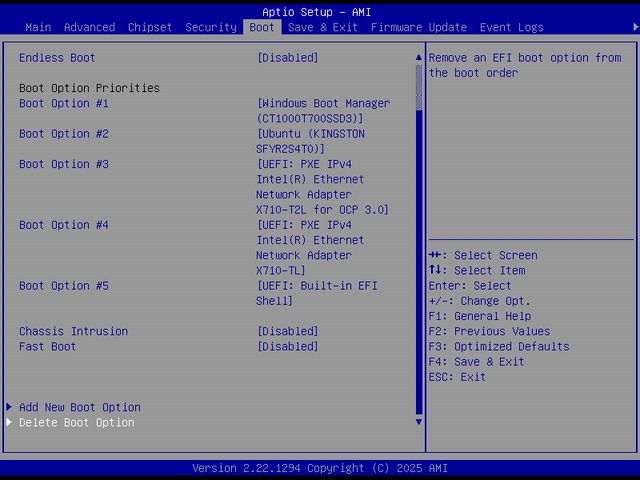Toggle Chassis Intrusion Disabled value

(287, 331)
